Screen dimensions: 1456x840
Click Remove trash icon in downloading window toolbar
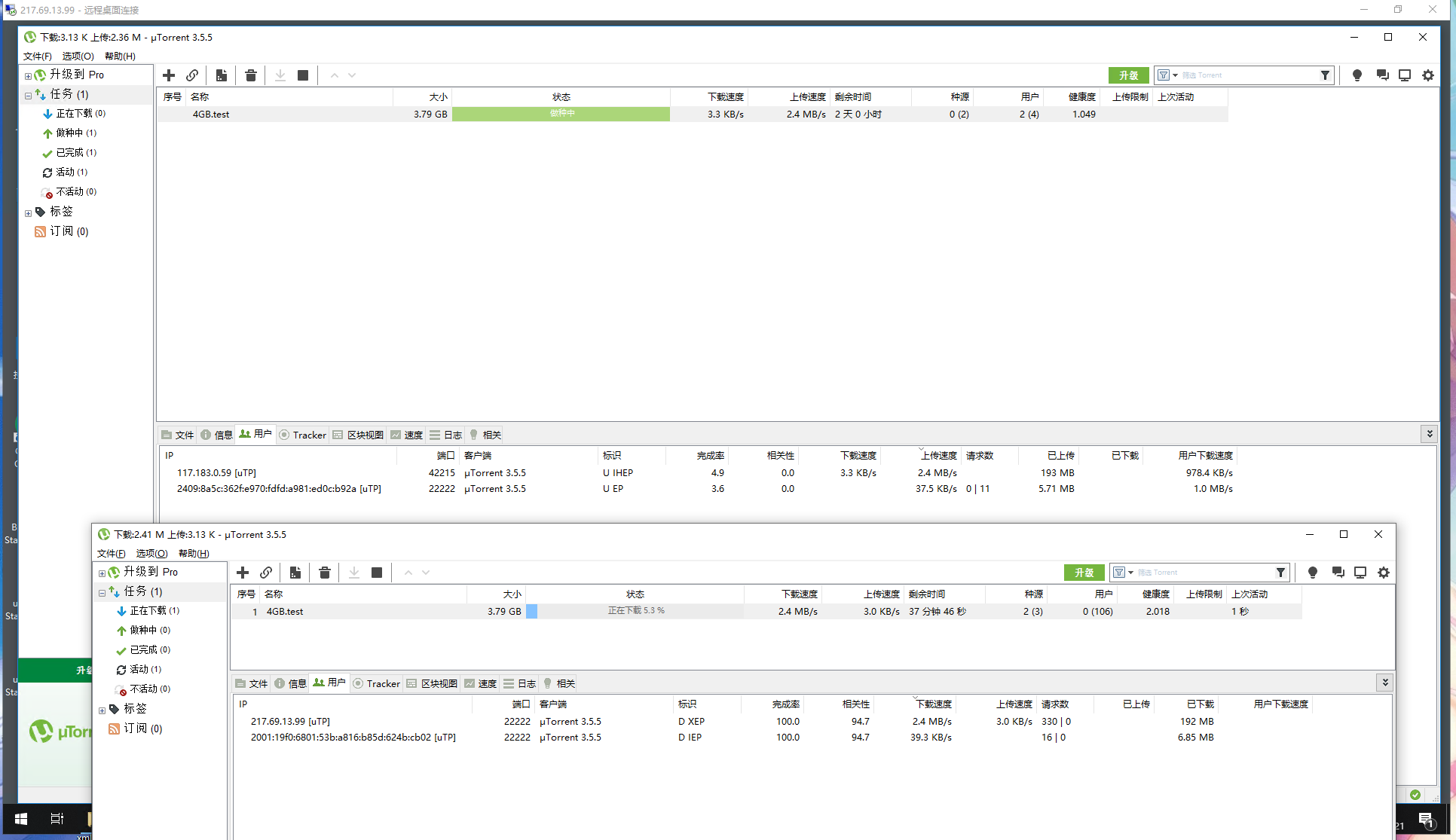click(x=325, y=573)
